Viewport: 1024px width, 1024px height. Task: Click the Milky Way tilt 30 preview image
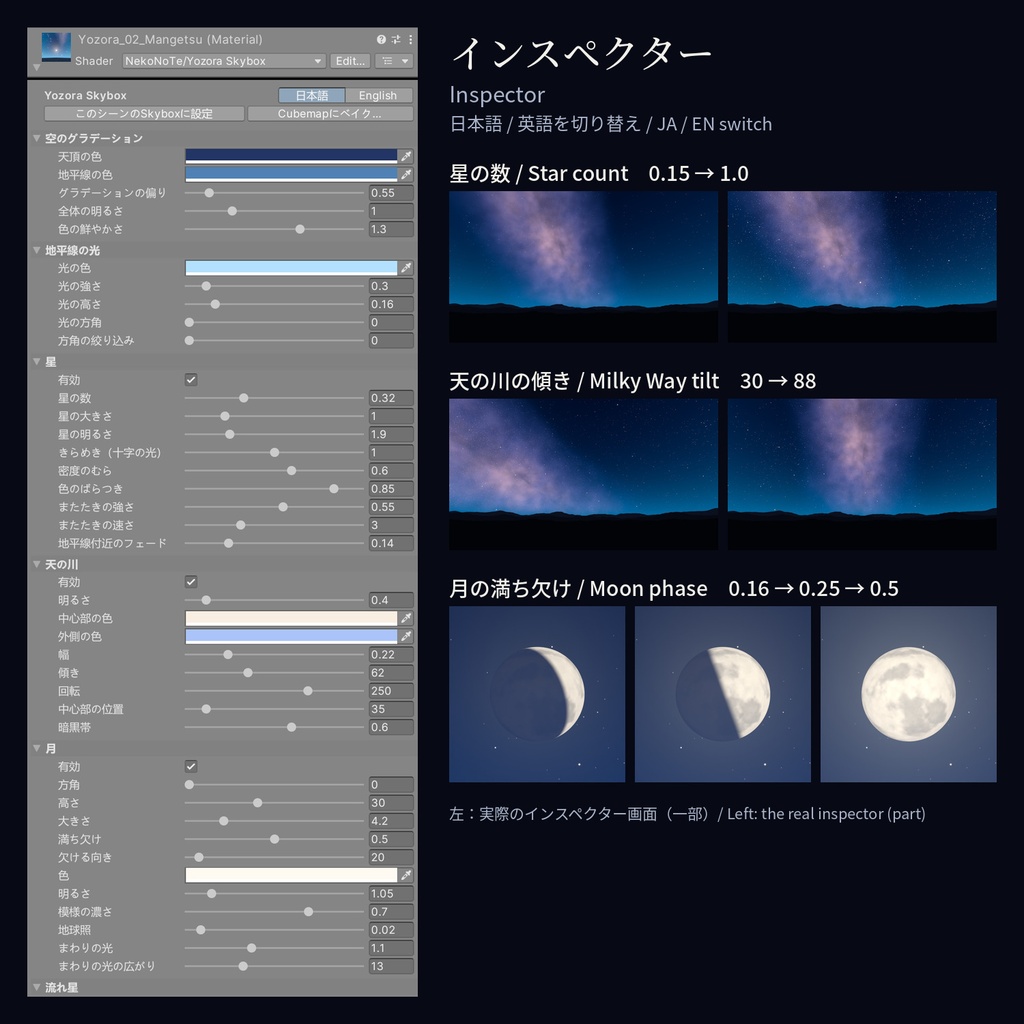click(x=583, y=474)
